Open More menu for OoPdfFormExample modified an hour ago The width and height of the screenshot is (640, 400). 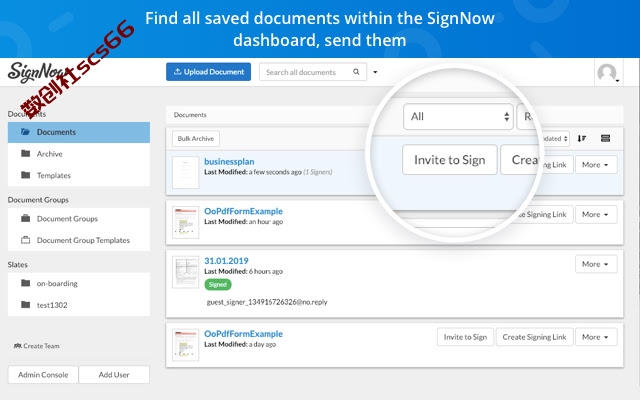coord(596,215)
